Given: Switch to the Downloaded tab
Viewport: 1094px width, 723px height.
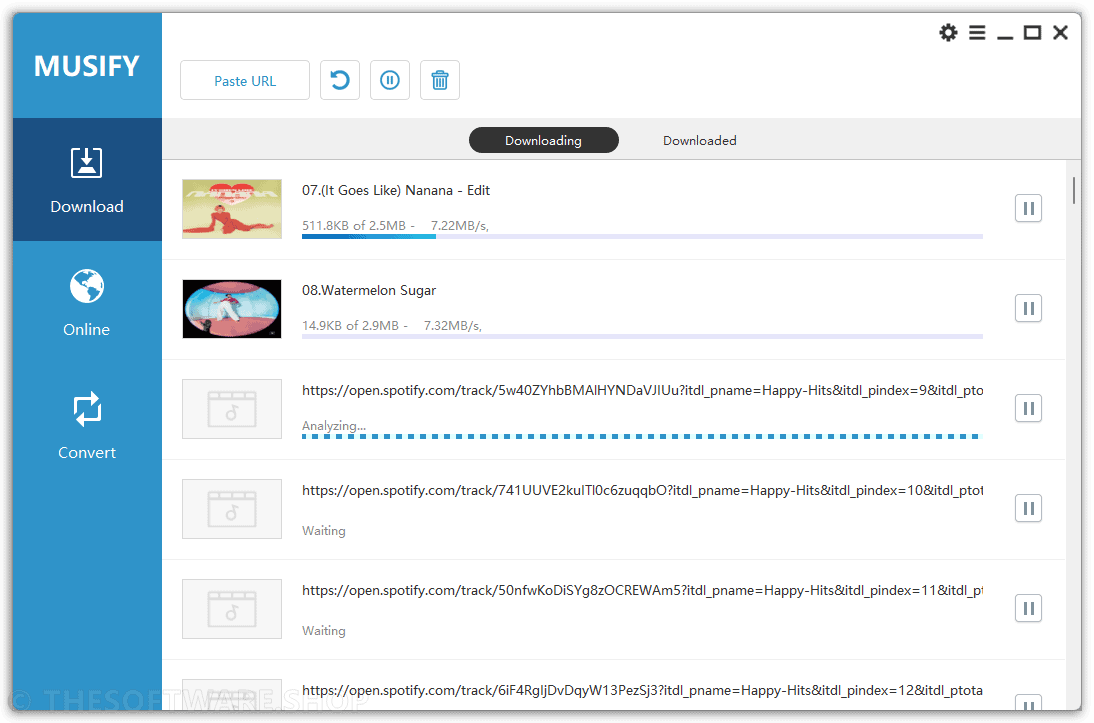Looking at the screenshot, I should coord(699,140).
